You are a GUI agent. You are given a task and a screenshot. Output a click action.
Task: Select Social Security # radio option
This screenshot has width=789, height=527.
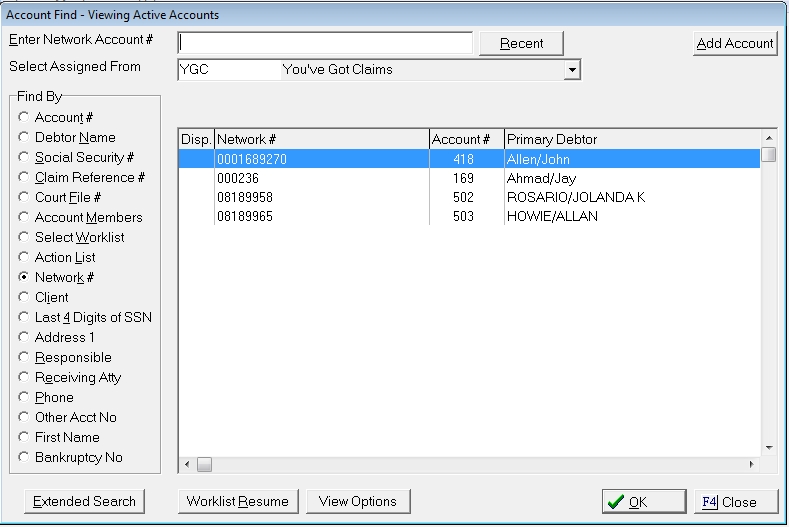coord(24,158)
